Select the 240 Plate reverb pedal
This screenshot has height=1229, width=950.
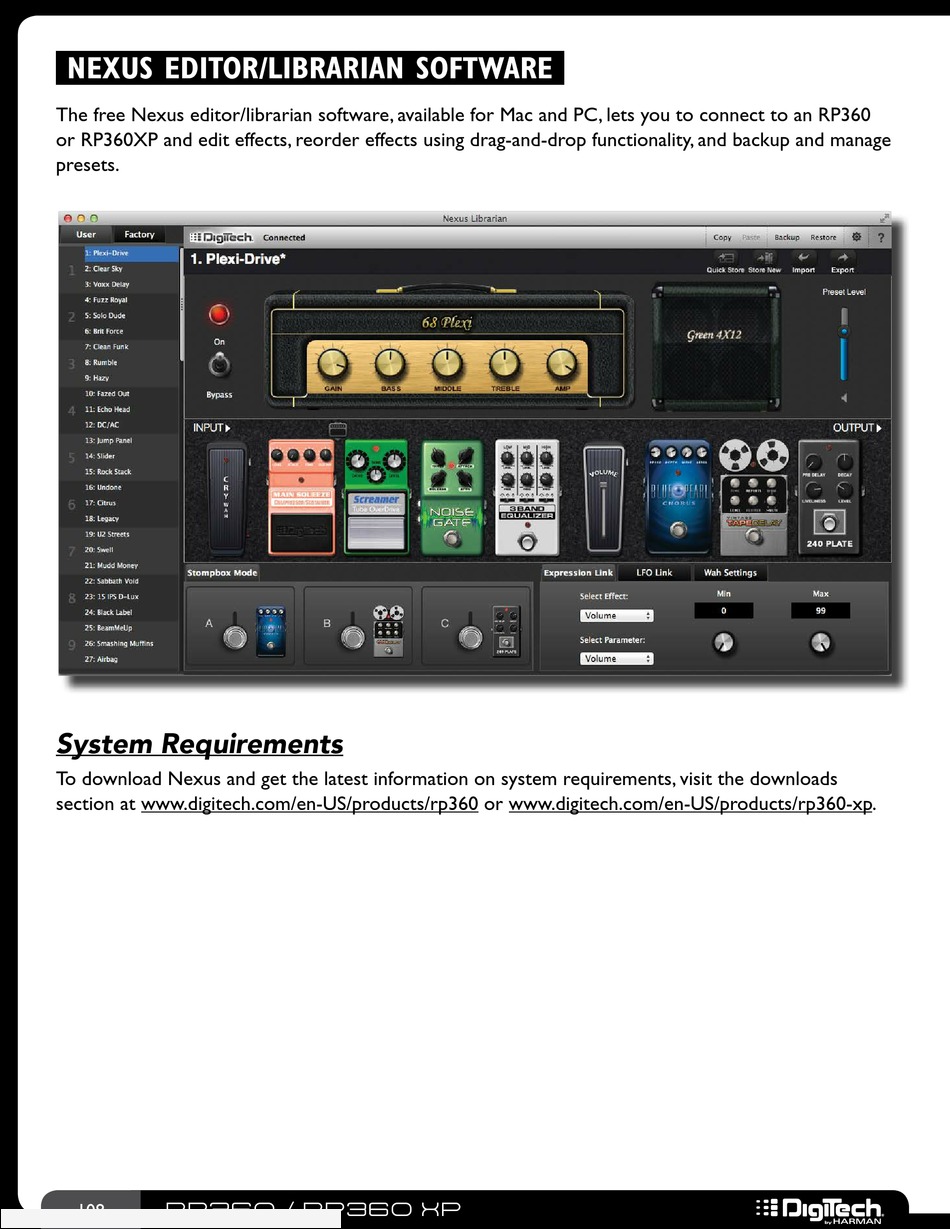coord(830,497)
